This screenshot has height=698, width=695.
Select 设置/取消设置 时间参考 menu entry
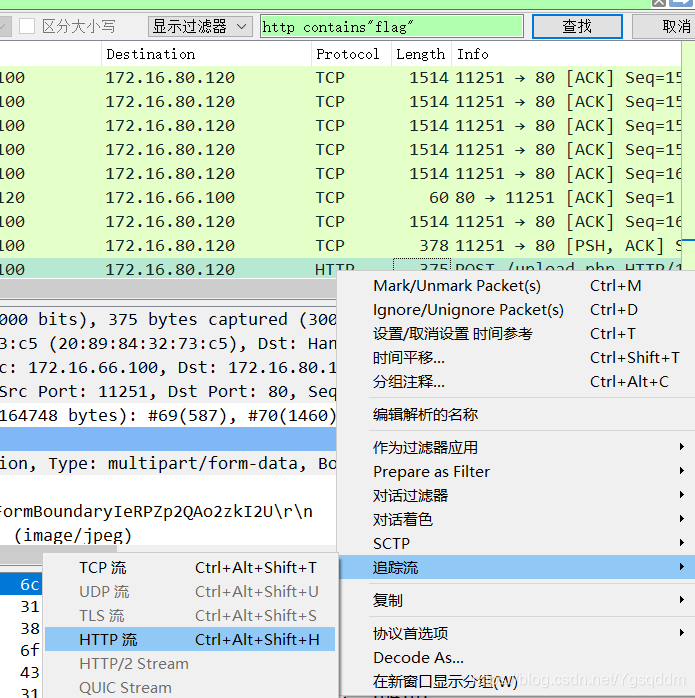(x=516, y=334)
